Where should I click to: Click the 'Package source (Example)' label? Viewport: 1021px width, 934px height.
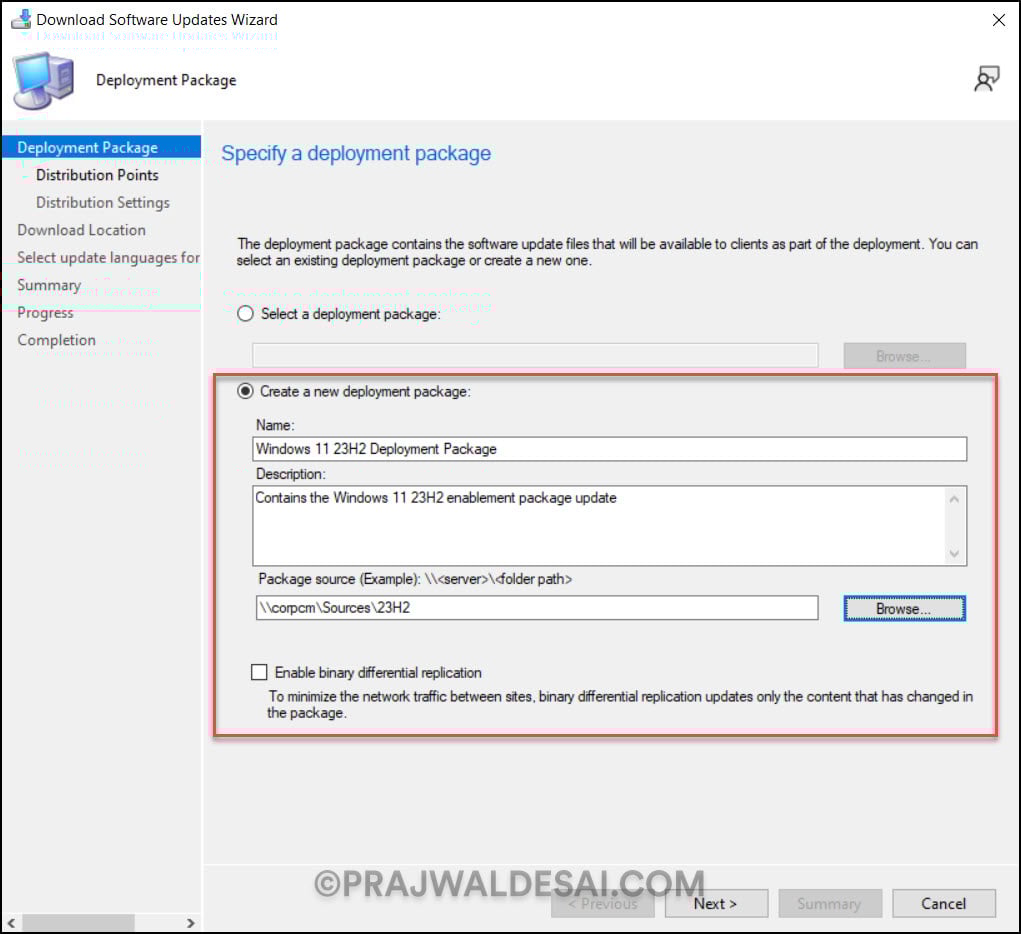[x=415, y=578]
